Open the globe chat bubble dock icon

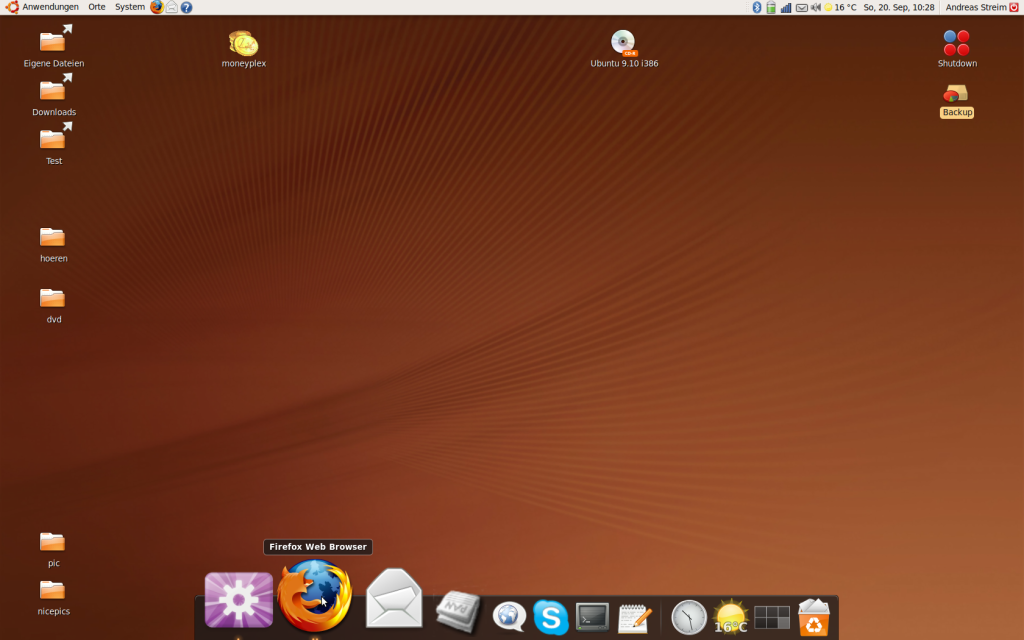509,617
